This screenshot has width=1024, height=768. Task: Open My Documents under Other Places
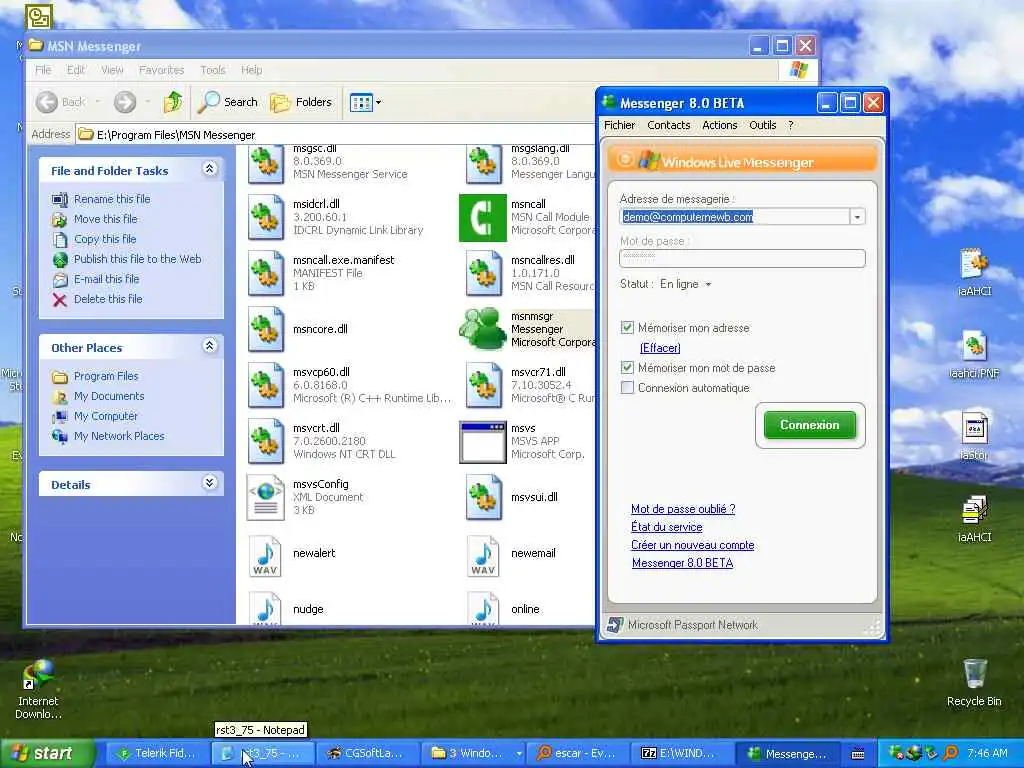109,396
